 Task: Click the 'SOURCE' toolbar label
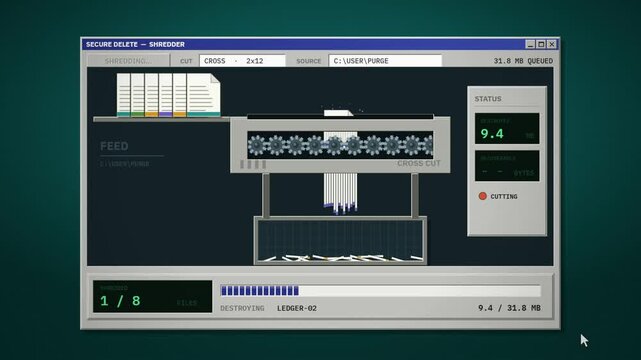[x=309, y=61]
